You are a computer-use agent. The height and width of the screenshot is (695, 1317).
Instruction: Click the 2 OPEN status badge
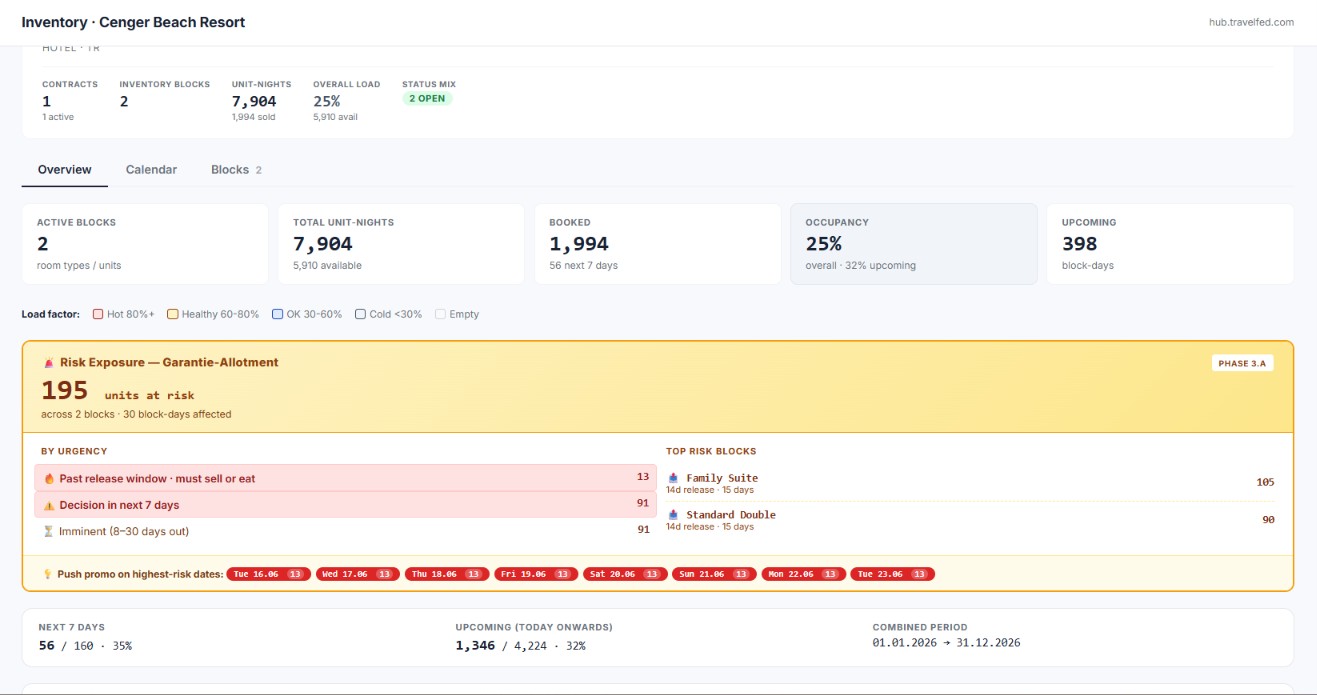pos(427,99)
